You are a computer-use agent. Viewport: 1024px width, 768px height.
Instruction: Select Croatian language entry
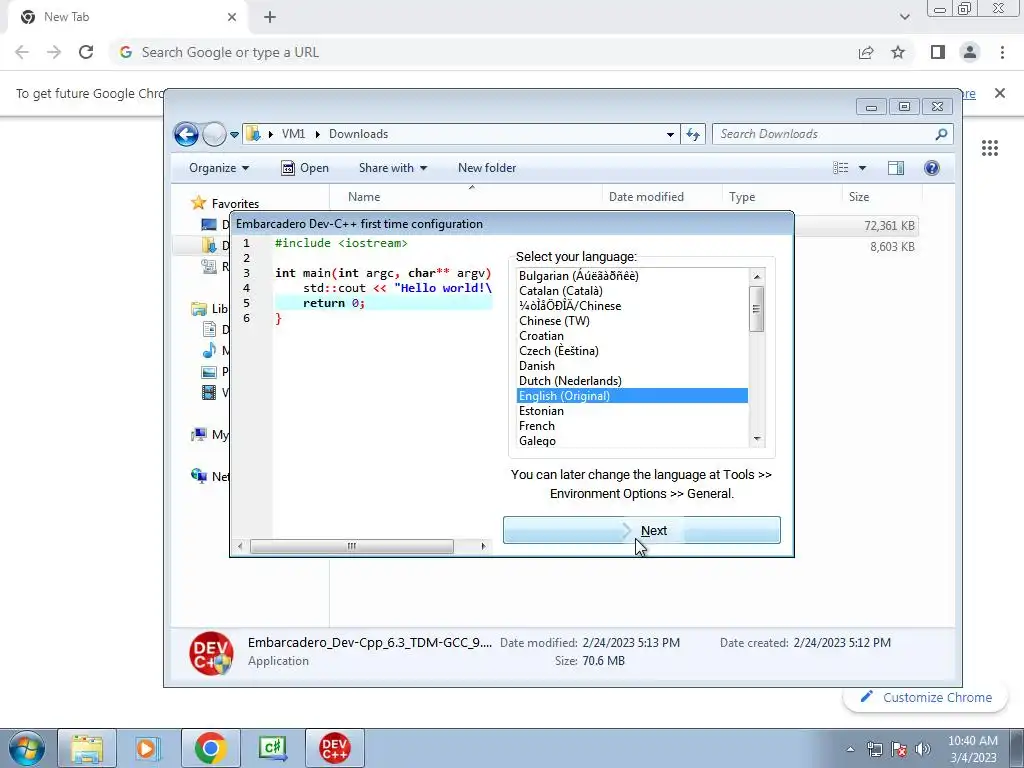[632, 336]
